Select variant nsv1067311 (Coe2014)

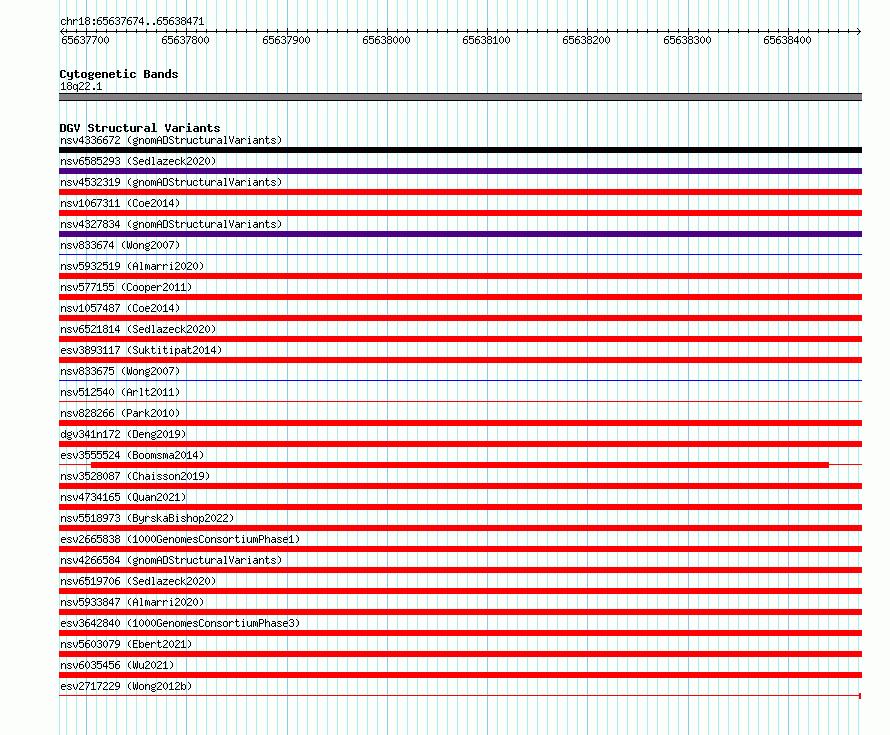[x=120, y=203]
